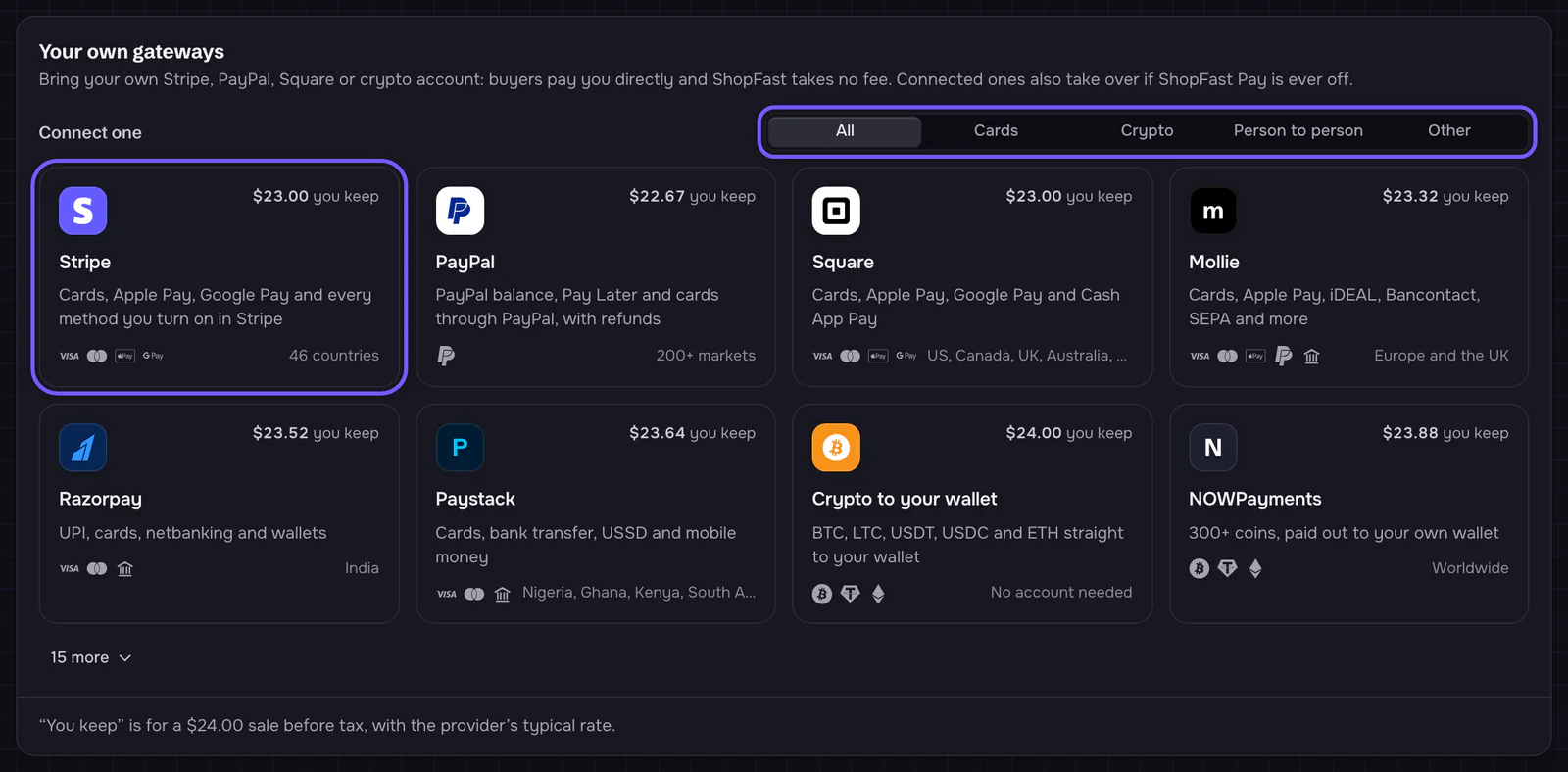Click the Tether icon in Crypto wallet card
This screenshot has height=772, width=1568.
coord(851,594)
